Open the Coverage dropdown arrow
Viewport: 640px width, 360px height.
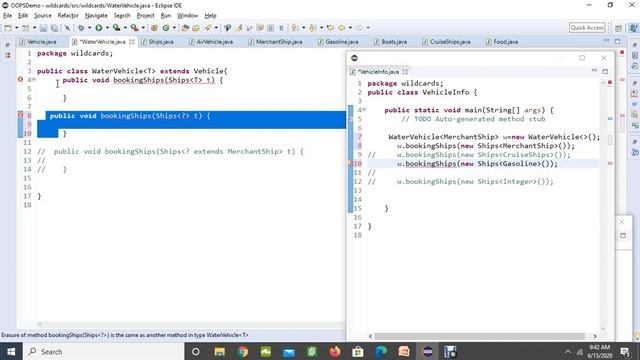tap(125, 28)
